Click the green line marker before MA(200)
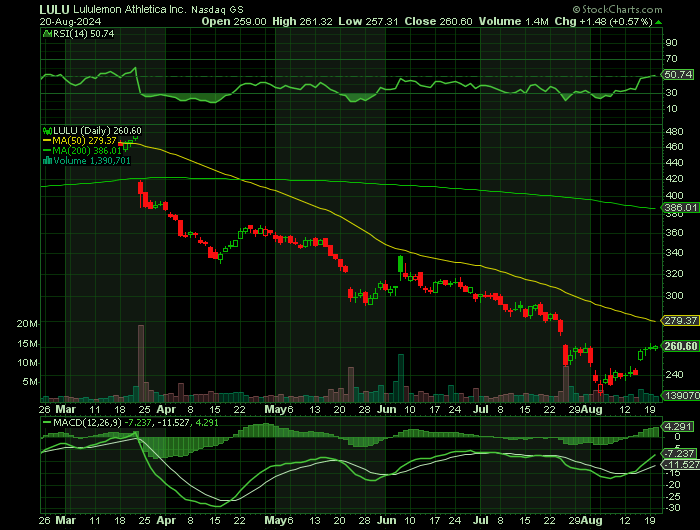This screenshot has height=530, width=700. (47, 151)
